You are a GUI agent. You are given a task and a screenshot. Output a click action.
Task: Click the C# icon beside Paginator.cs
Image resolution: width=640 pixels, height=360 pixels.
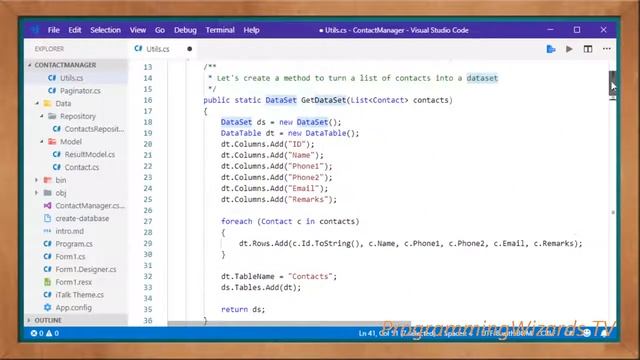(52, 91)
